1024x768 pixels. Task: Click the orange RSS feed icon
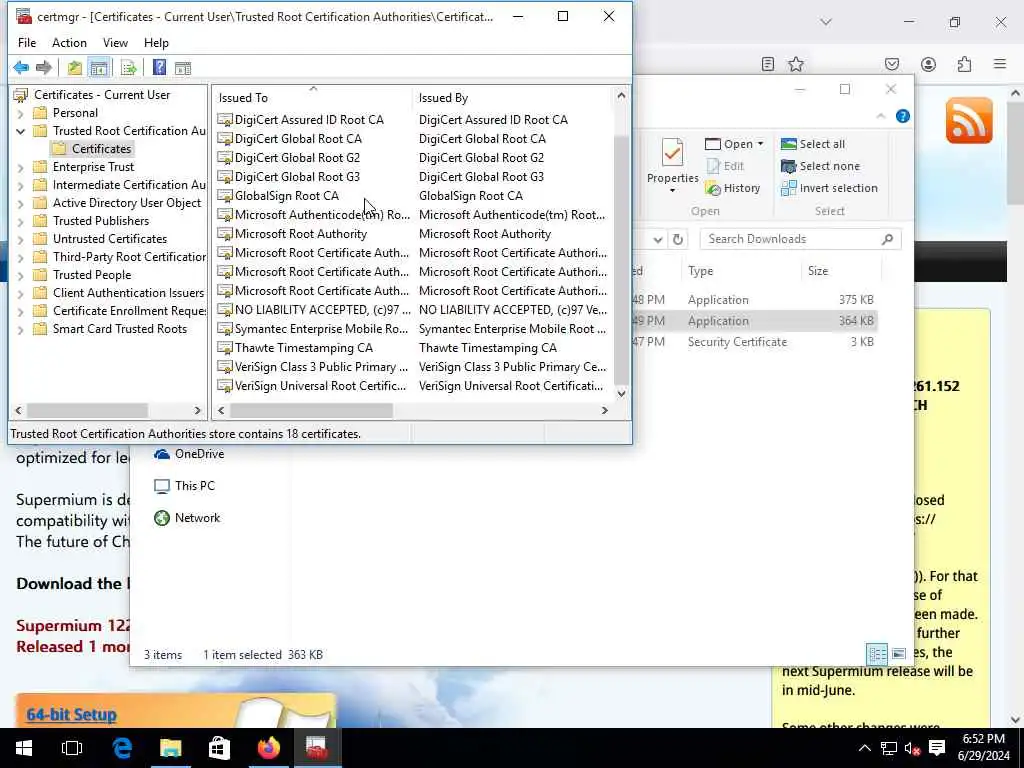pyautogui.click(x=968, y=120)
